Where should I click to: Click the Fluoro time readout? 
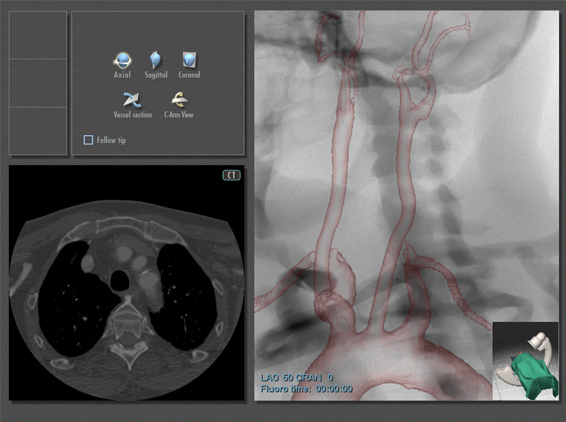coord(306,389)
